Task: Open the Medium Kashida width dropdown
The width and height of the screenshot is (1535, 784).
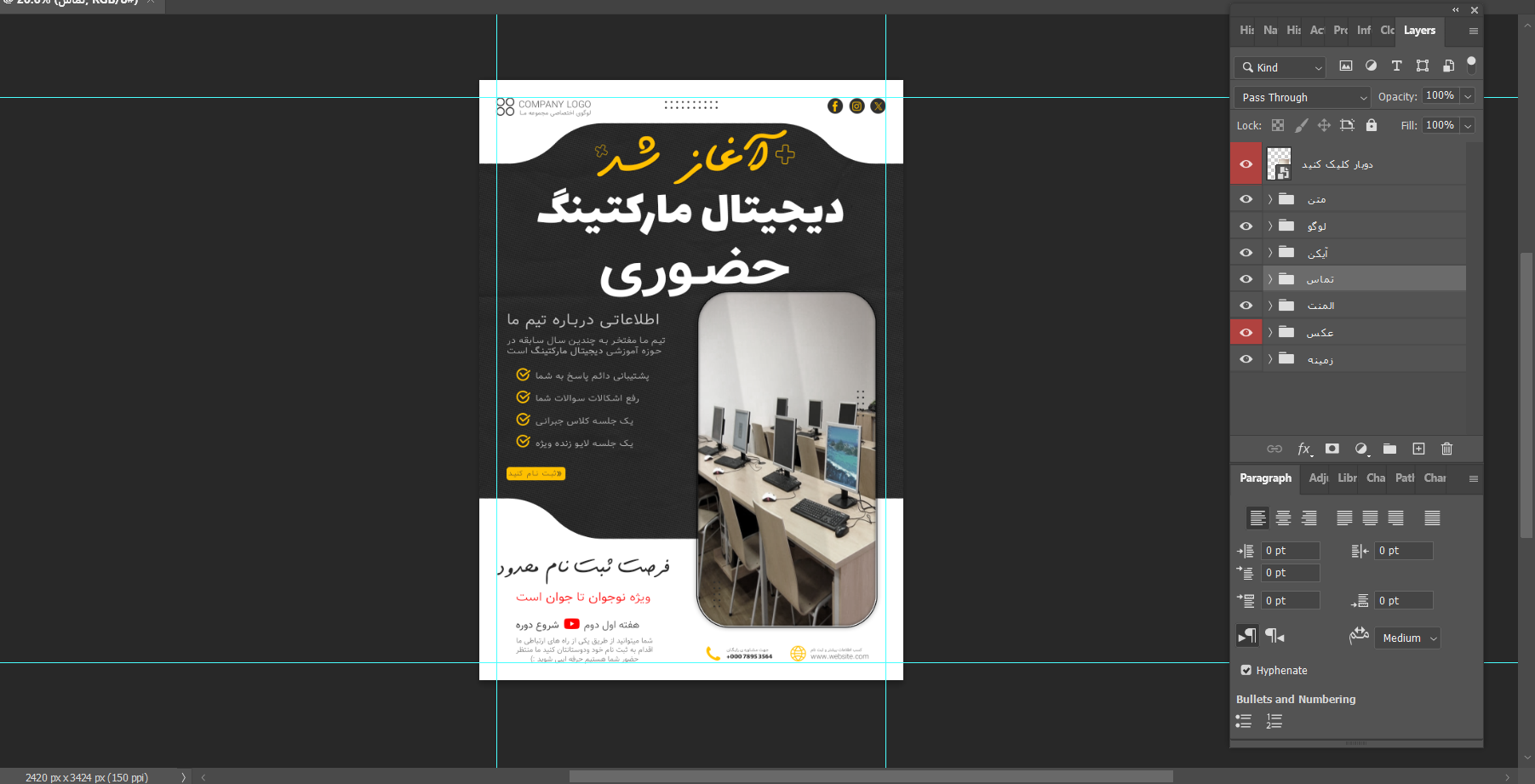Action: pyautogui.click(x=1409, y=638)
